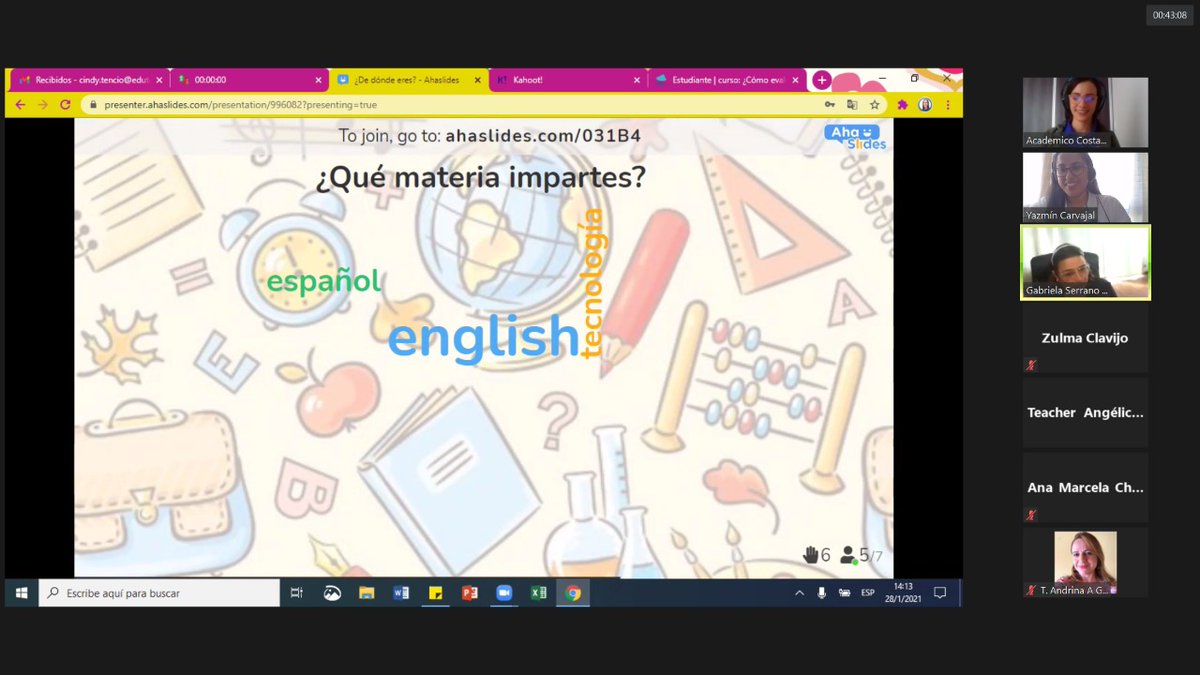
Task: Switch to the Estudiante curso tab
Action: point(727,80)
